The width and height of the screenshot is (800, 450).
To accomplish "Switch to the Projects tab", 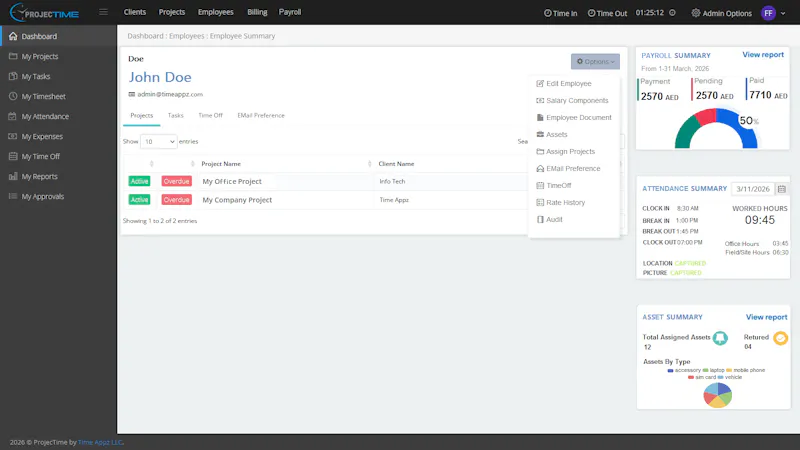I will click(x=142, y=116).
